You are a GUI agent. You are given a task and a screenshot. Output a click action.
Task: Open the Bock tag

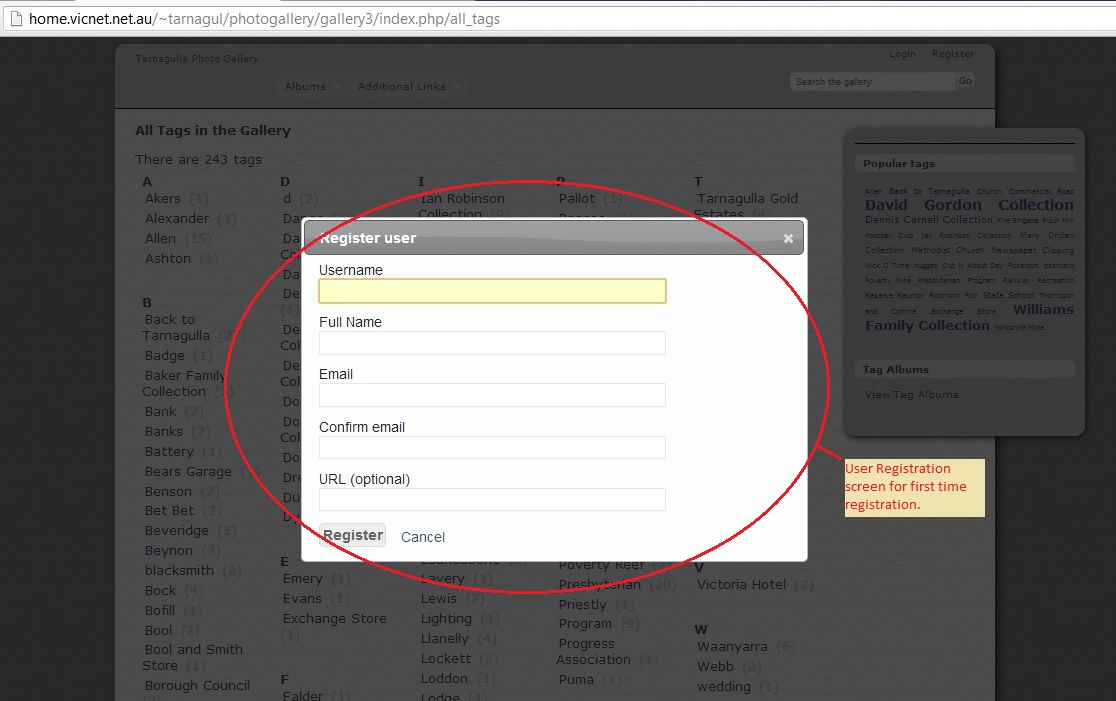[x=160, y=590]
